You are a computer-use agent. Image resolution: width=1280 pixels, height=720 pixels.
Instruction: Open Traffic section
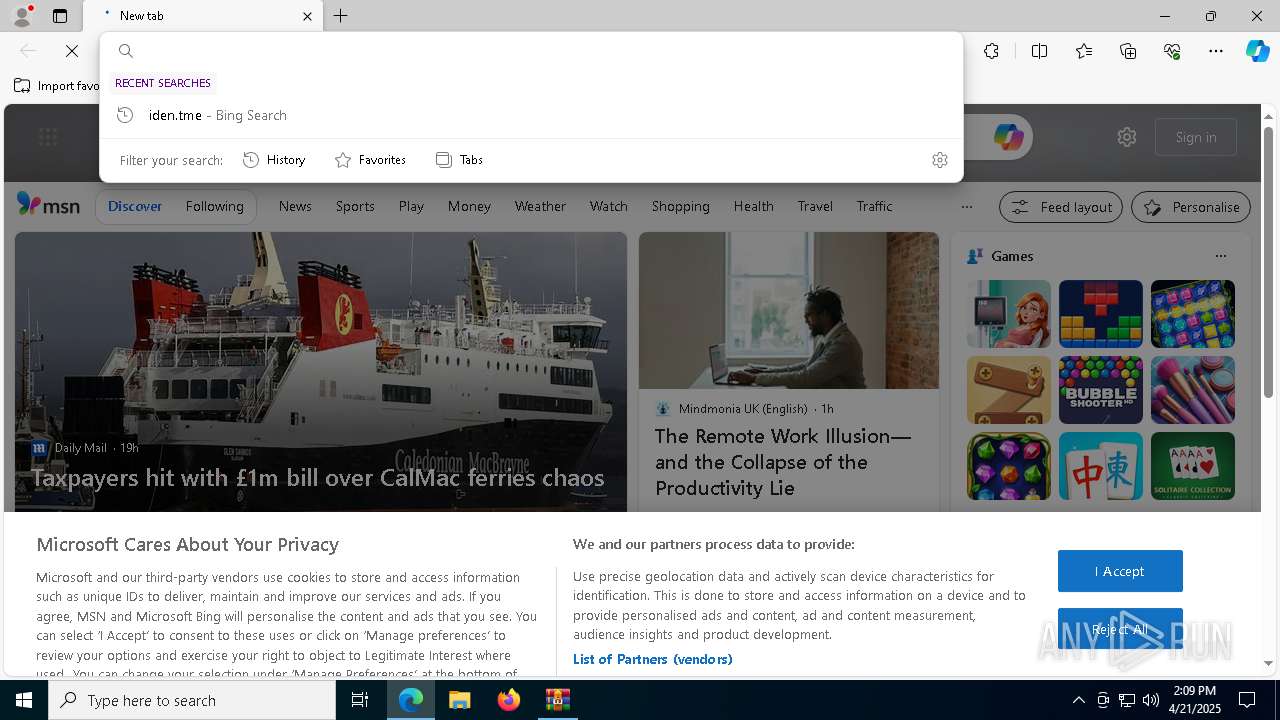pos(874,206)
